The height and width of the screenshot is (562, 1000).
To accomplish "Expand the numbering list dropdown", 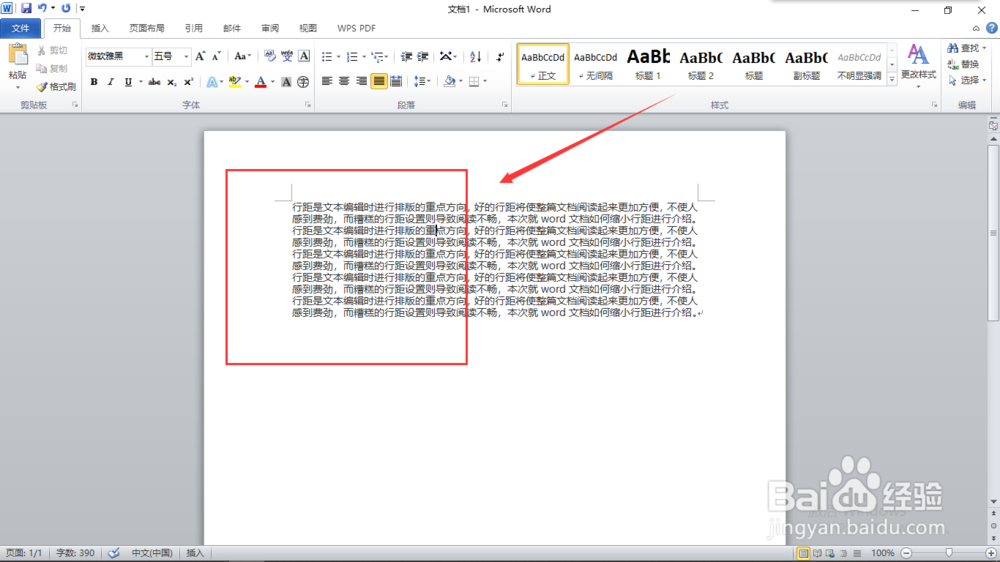I will click(364, 57).
